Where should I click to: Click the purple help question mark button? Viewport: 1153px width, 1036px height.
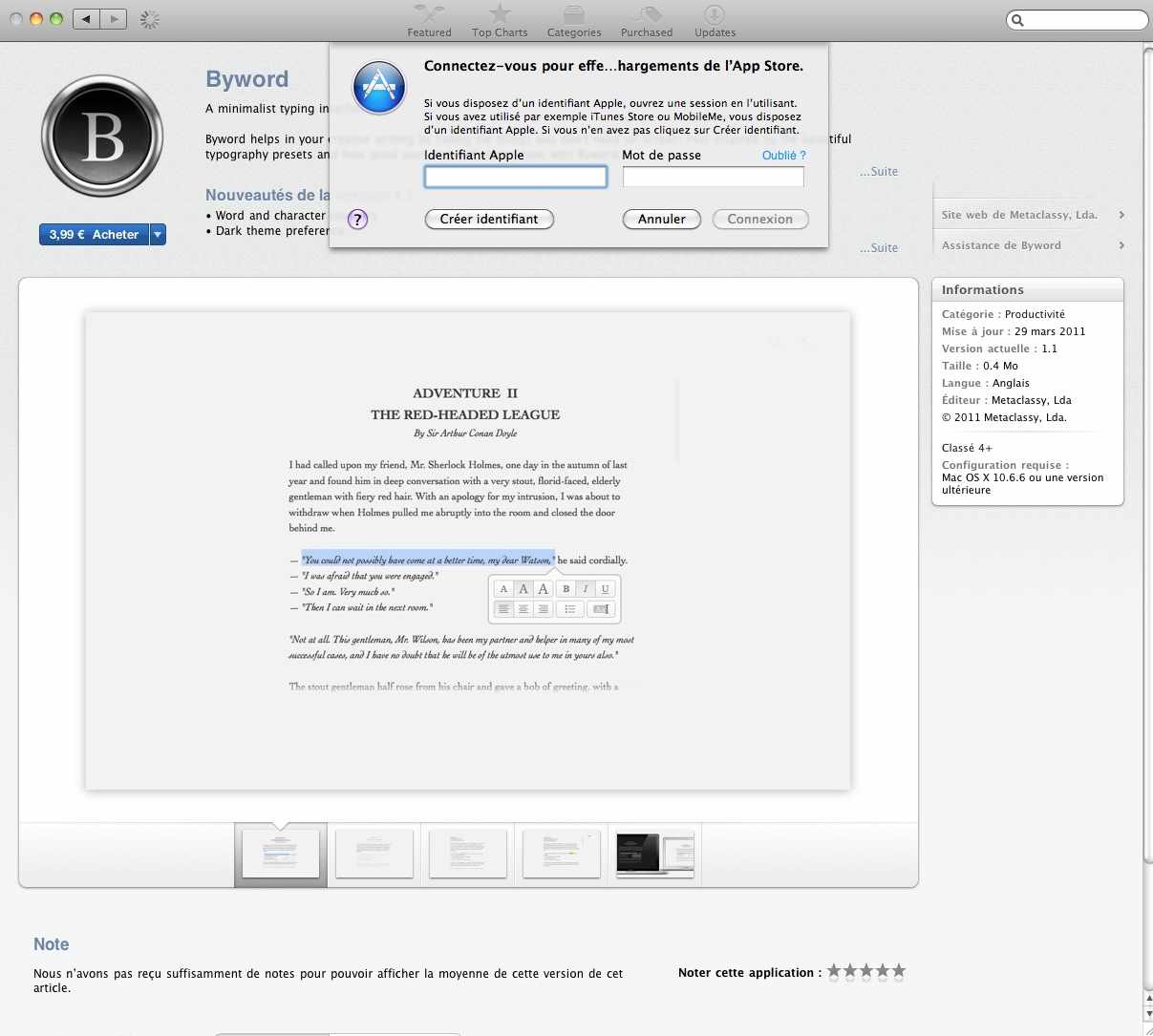point(357,220)
